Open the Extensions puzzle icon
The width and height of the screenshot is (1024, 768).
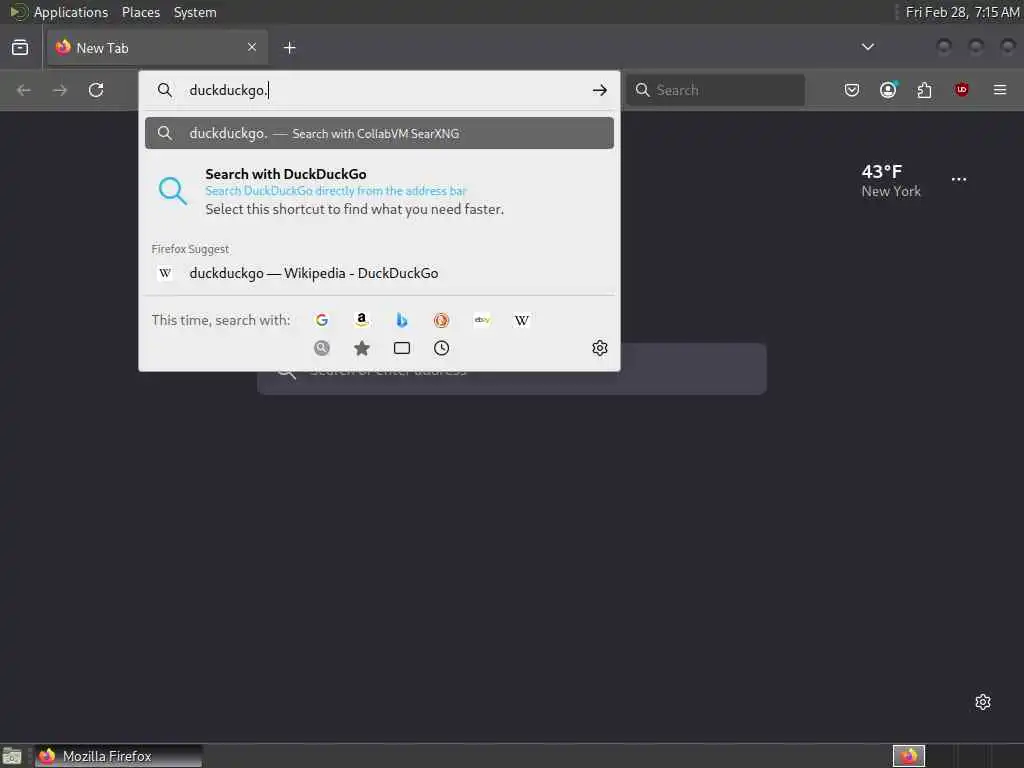coord(924,90)
